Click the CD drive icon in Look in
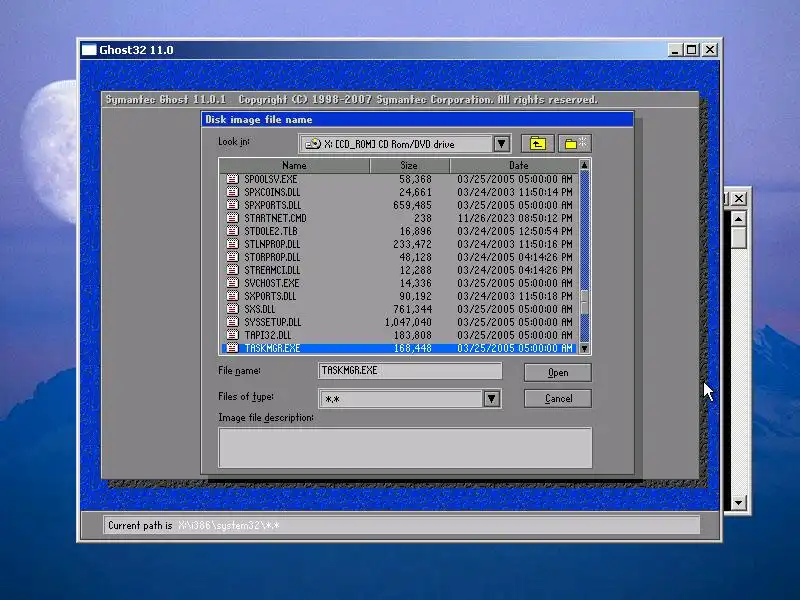This screenshot has width=800, height=600. tap(313, 144)
